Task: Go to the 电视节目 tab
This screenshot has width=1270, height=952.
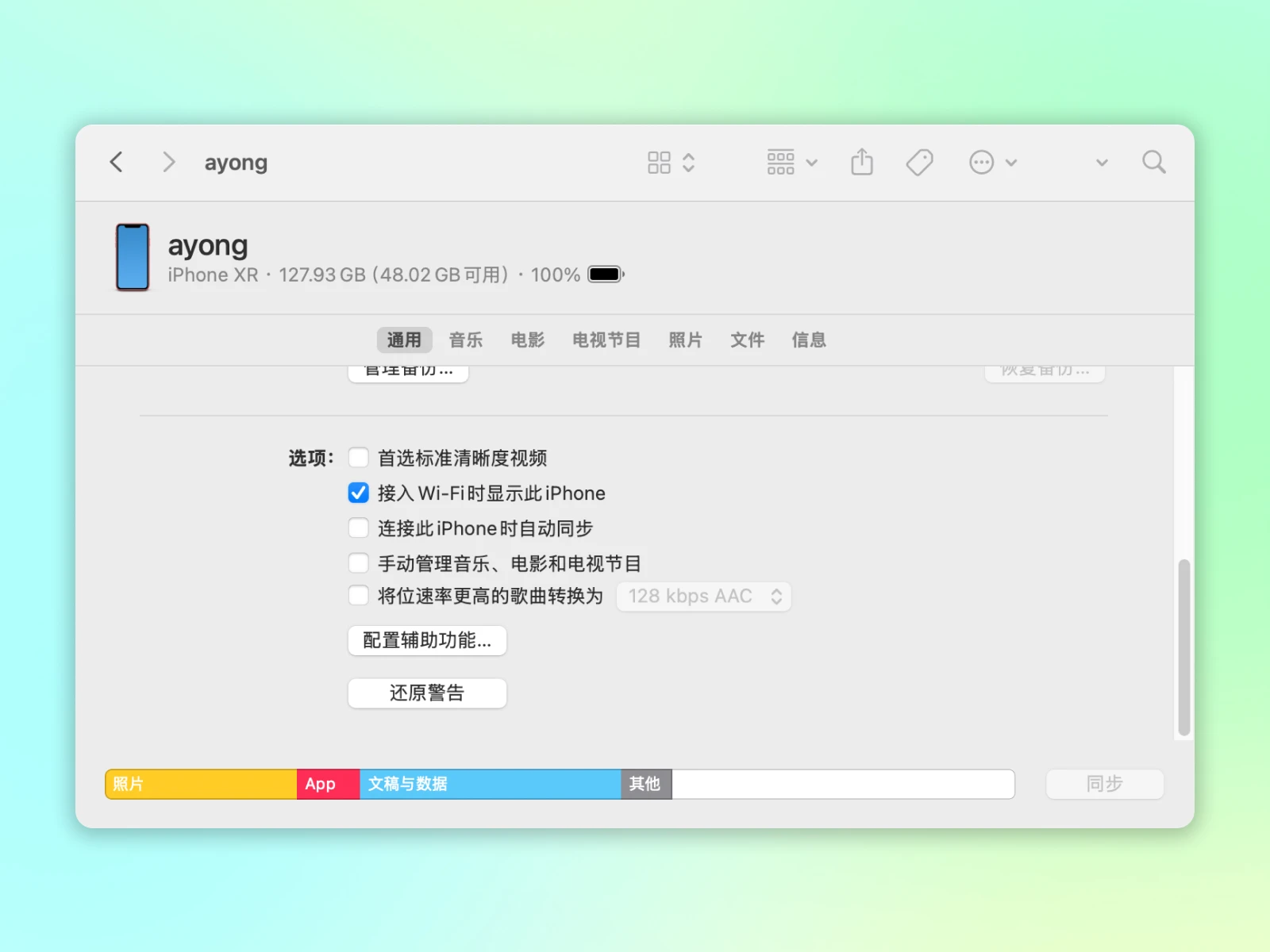Action: click(606, 340)
